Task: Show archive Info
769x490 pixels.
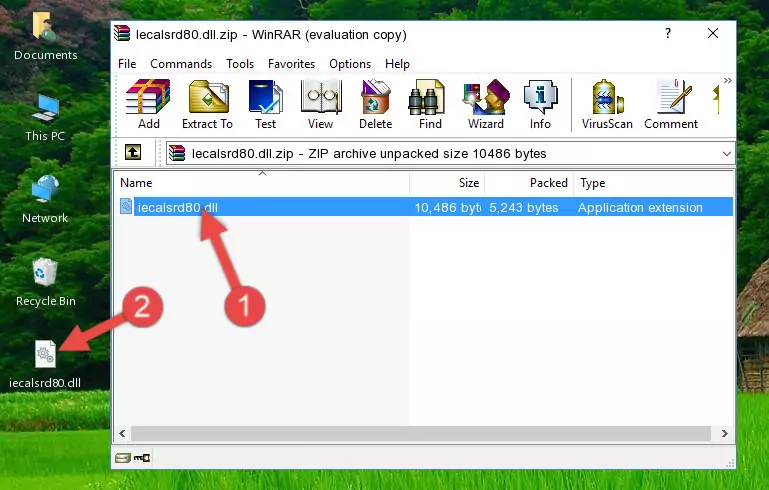Action: (x=540, y=104)
